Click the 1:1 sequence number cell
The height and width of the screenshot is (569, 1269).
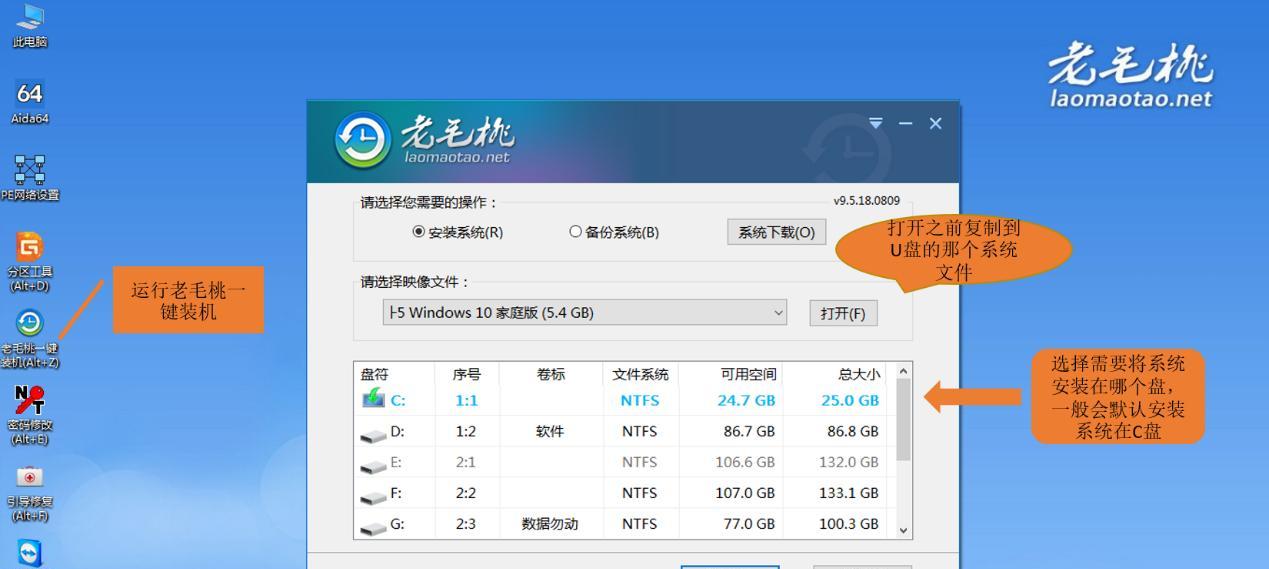point(466,401)
